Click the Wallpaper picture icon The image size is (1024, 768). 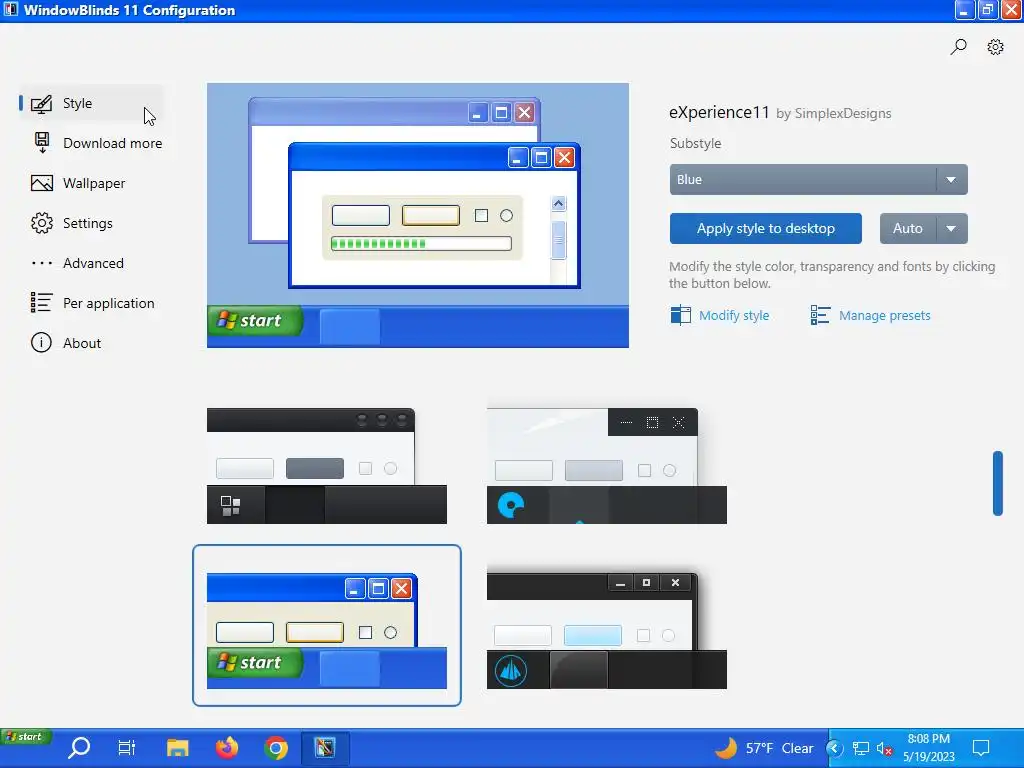(42, 184)
